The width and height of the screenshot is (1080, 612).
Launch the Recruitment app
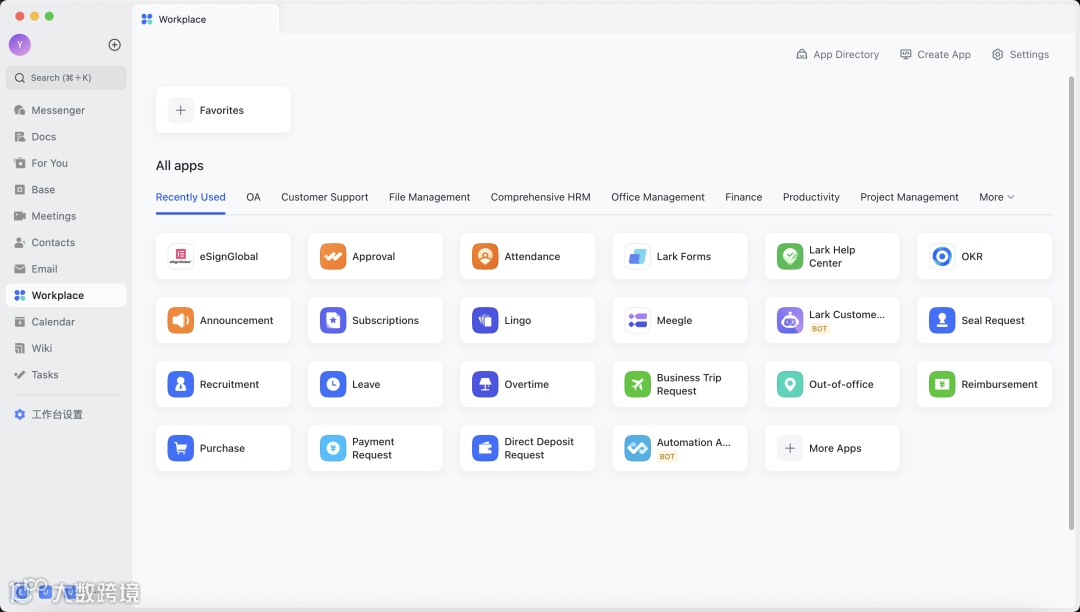click(222, 384)
